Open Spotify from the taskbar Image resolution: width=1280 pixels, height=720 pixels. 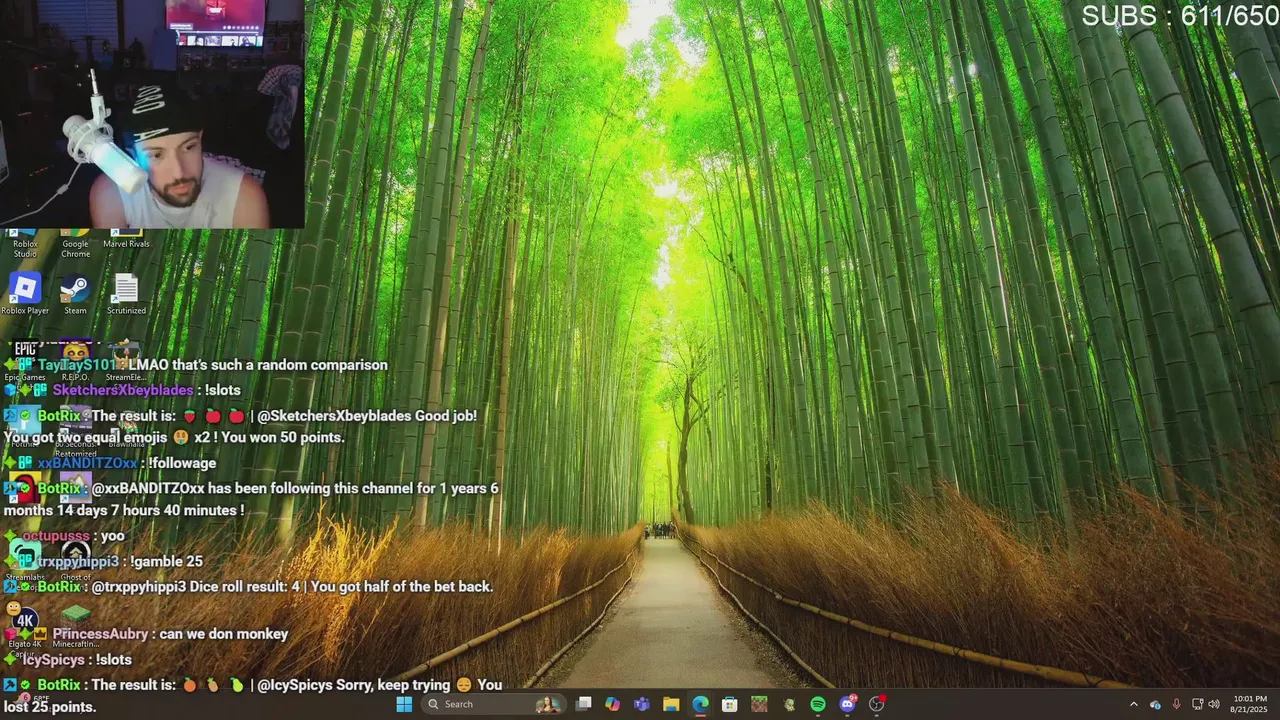point(818,704)
